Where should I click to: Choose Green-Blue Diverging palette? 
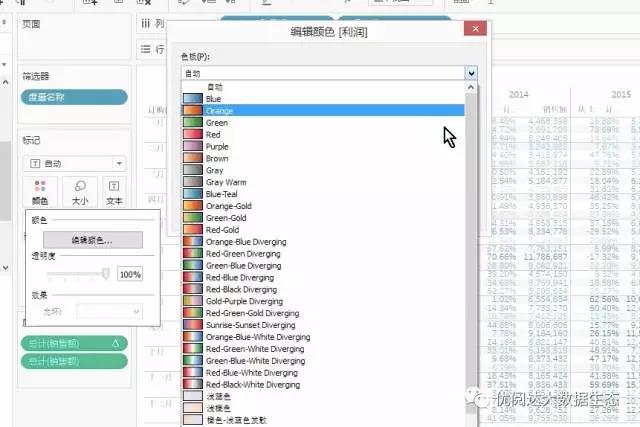(x=323, y=265)
